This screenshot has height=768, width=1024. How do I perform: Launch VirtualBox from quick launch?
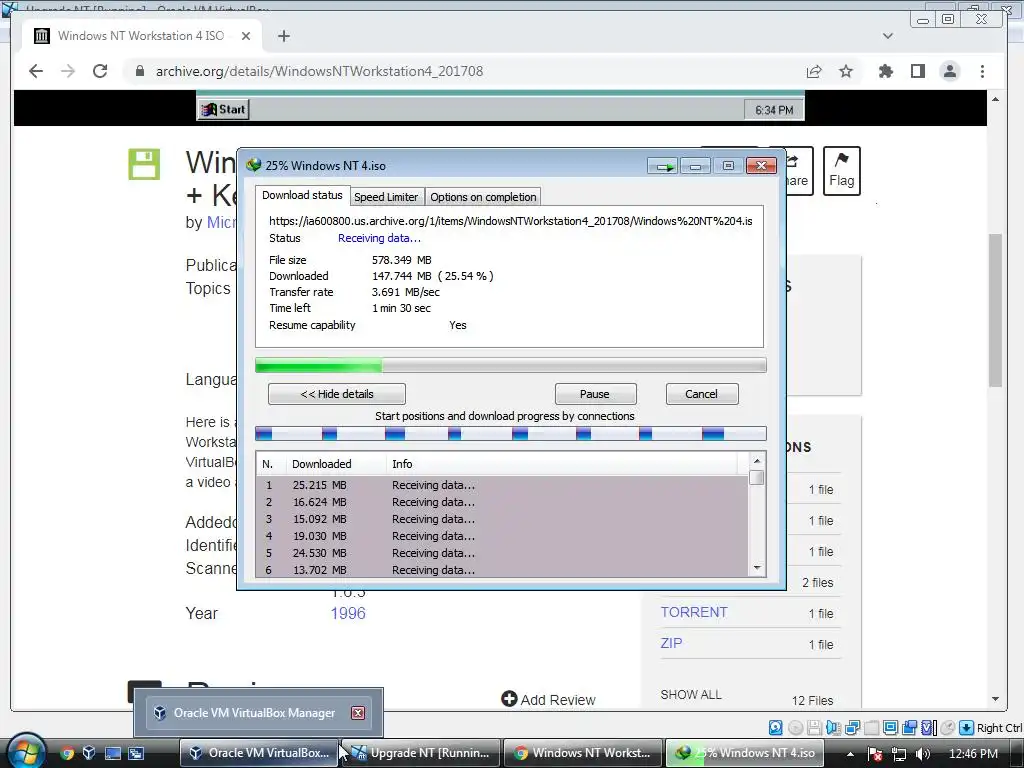pos(89,753)
